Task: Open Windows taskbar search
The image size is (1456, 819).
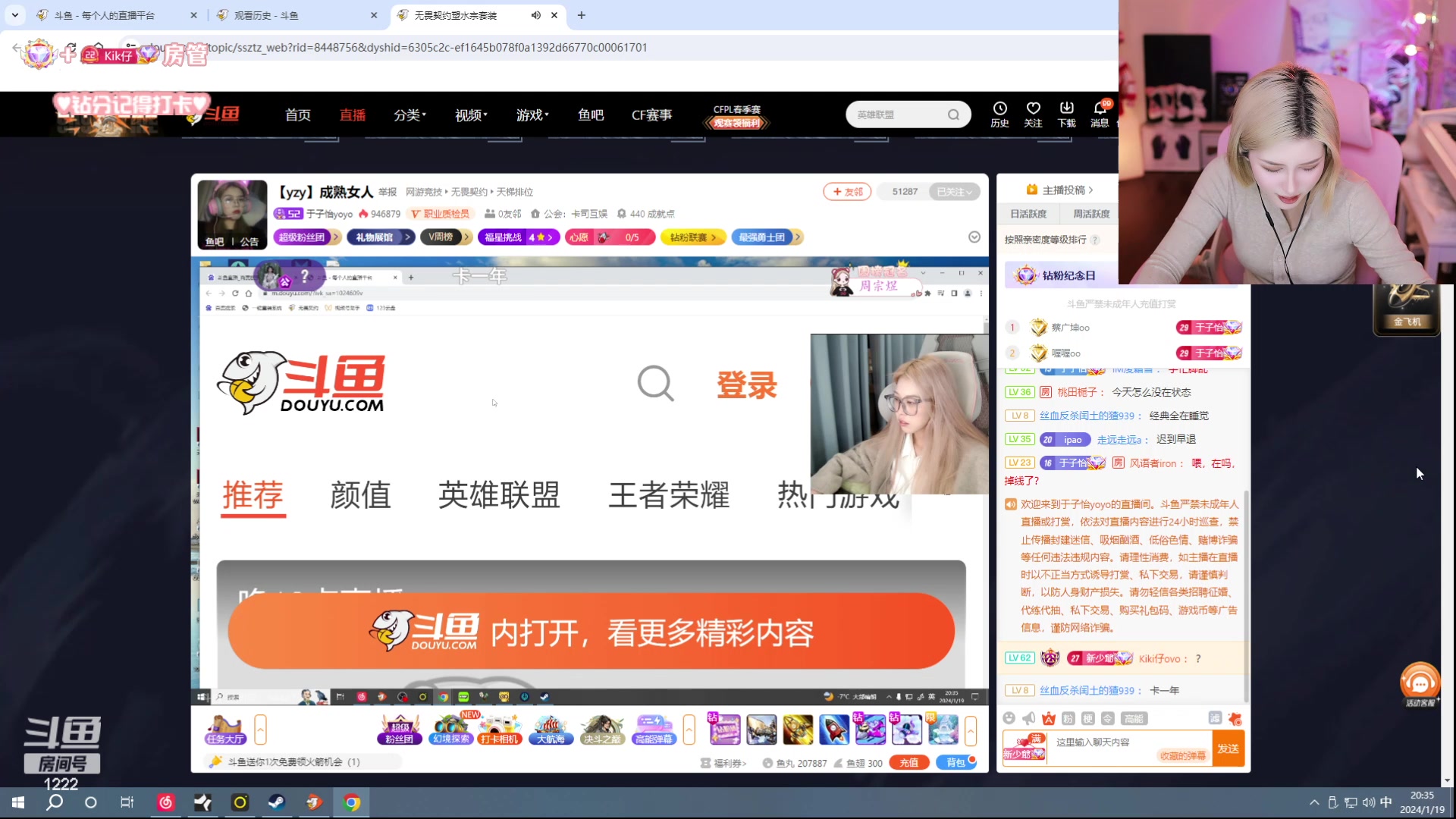Action: pyautogui.click(x=55, y=802)
